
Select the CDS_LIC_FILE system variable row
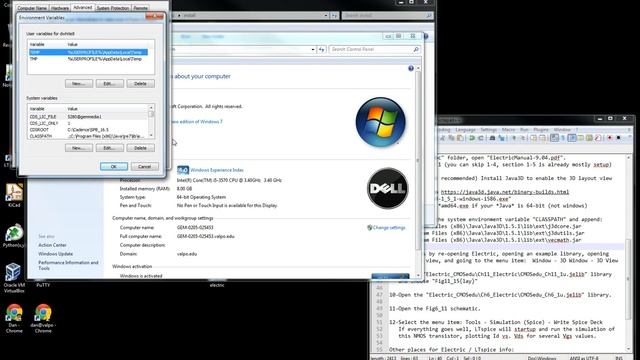tap(88, 117)
